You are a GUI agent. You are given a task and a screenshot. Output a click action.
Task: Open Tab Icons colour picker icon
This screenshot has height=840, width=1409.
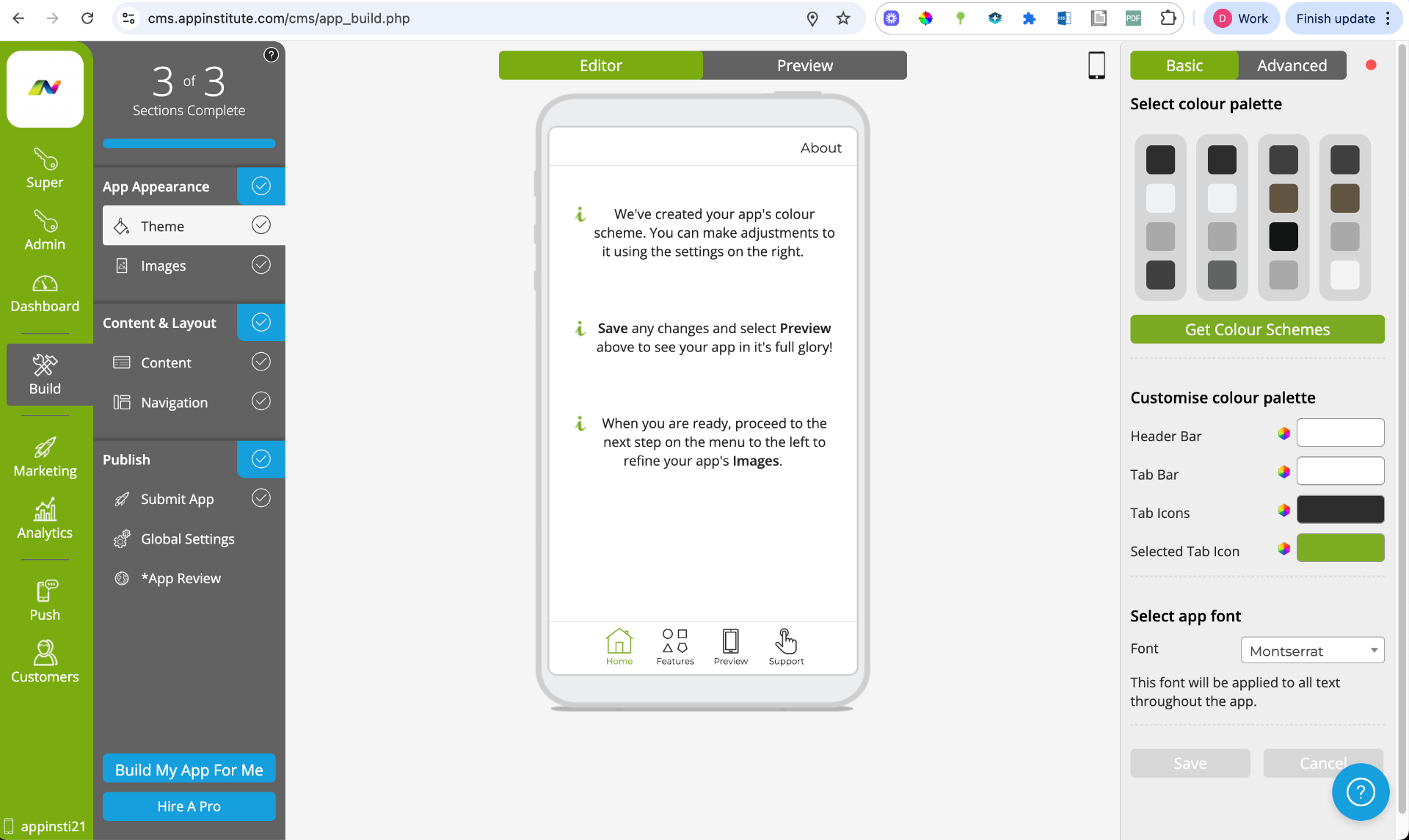pos(1284,510)
